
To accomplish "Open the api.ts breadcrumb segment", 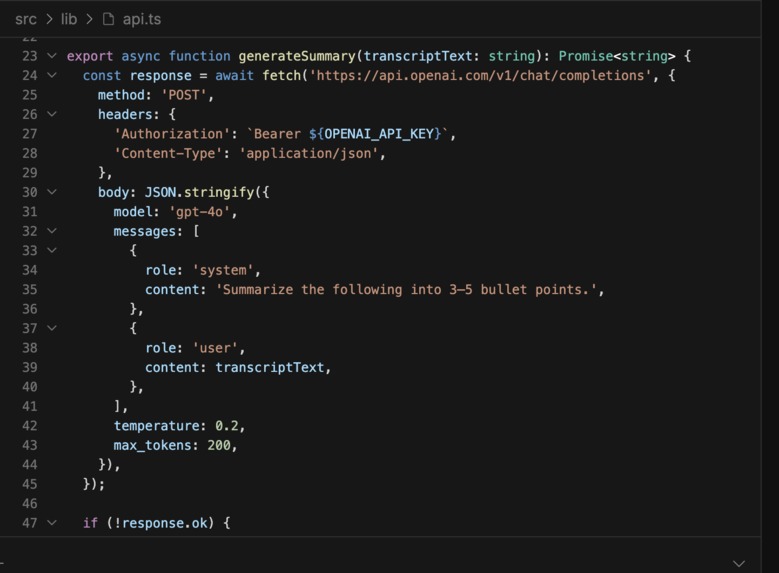I will (x=142, y=19).
